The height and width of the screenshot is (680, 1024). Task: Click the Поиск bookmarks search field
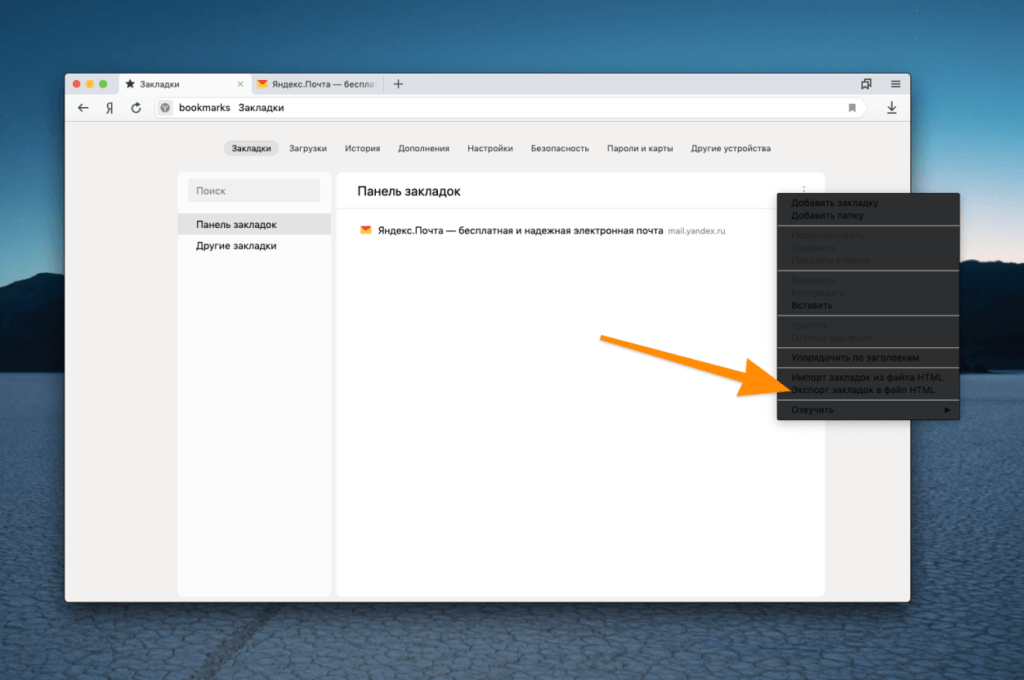pyautogui.click(x=254, y=191)
